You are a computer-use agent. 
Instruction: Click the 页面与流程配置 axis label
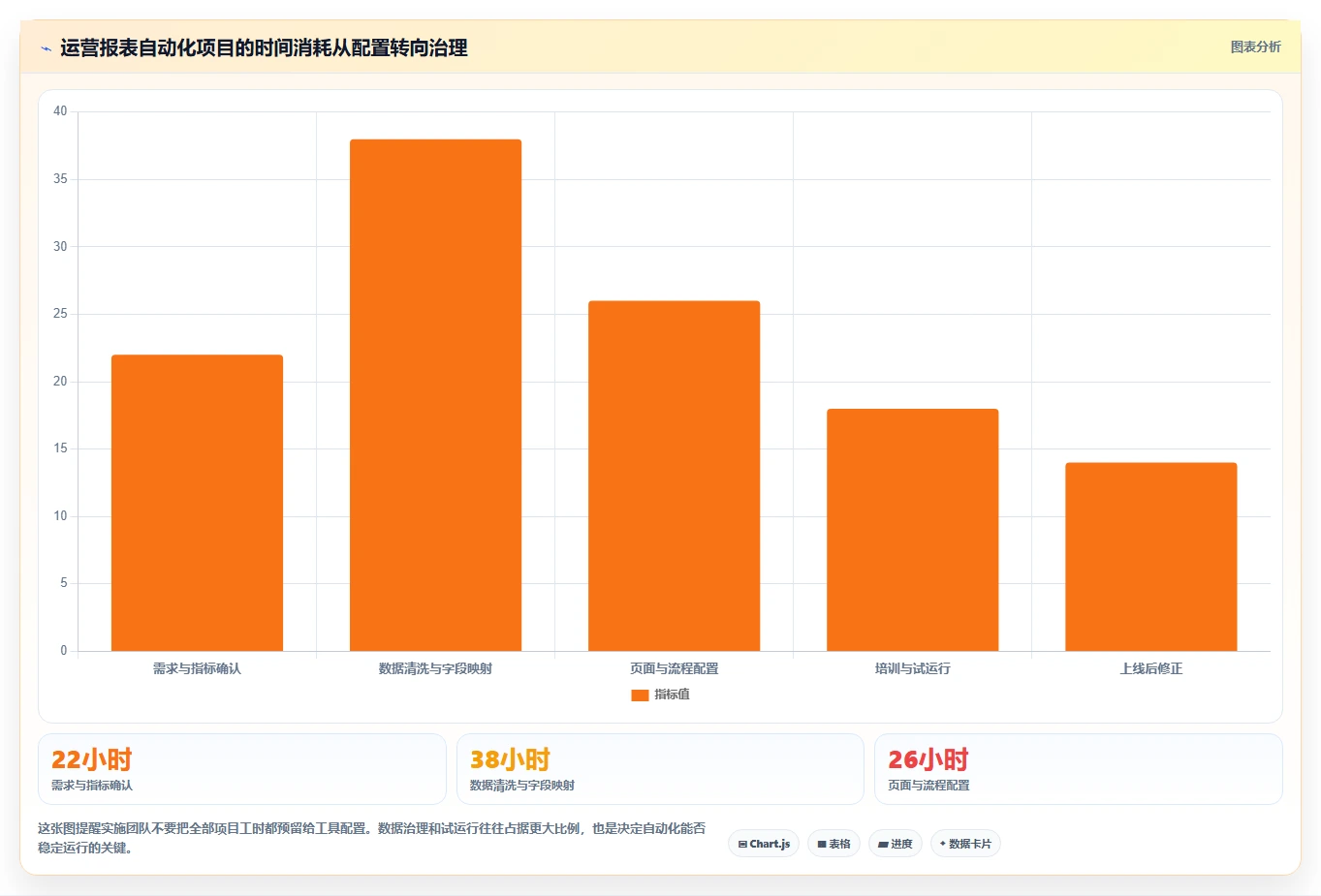pos(674,668)
